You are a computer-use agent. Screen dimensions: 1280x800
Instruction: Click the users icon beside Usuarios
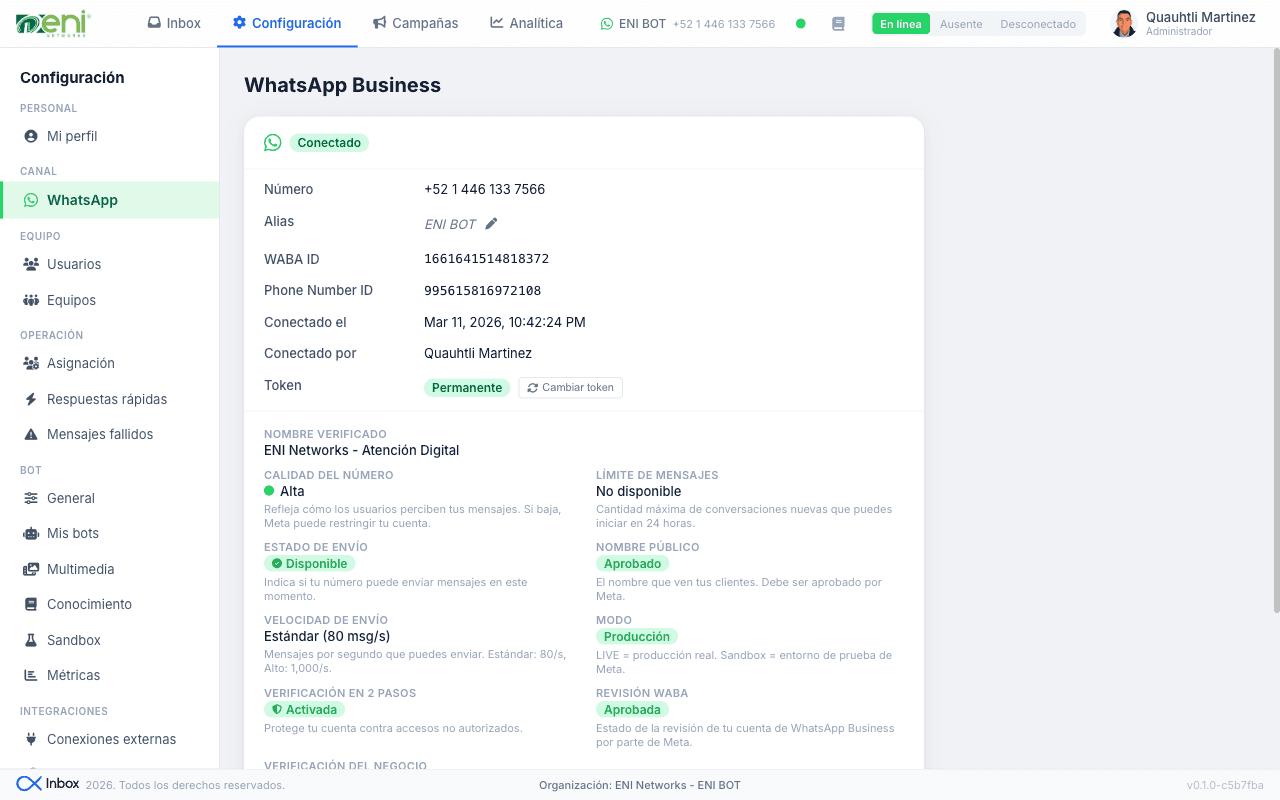[x=31, y=264]
